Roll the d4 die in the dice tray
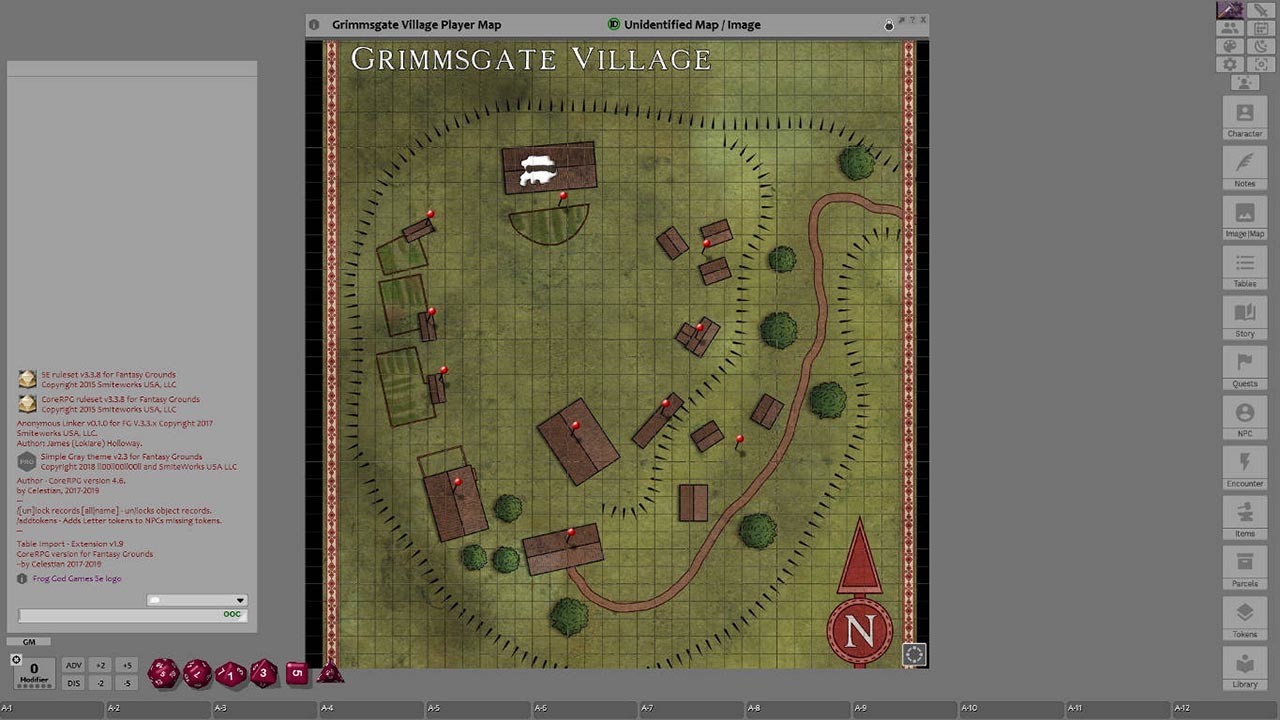Screen dimensions: 1280x720 330,674
